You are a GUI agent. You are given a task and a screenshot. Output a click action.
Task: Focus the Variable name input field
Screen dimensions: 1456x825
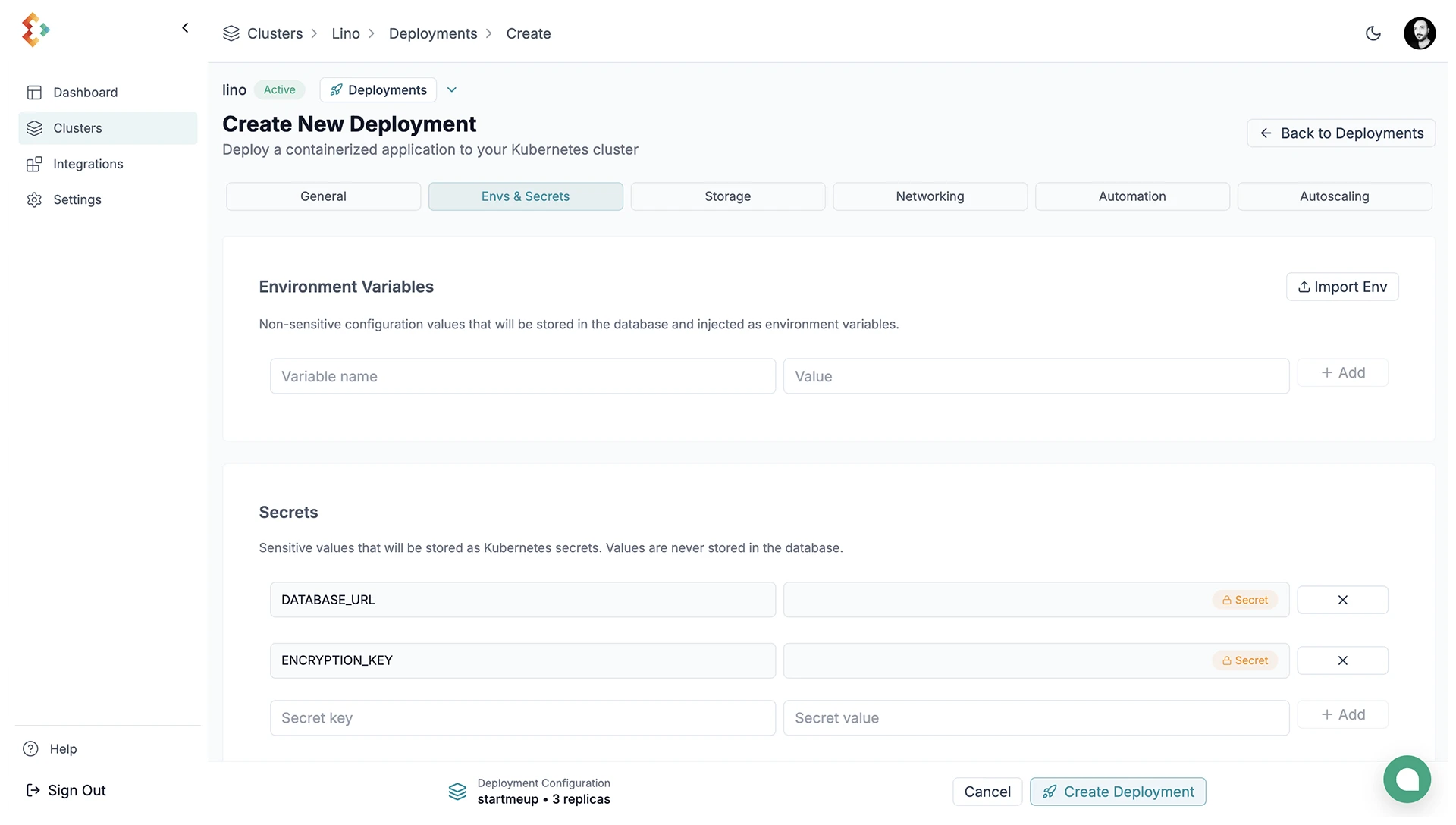coord(522,376)
